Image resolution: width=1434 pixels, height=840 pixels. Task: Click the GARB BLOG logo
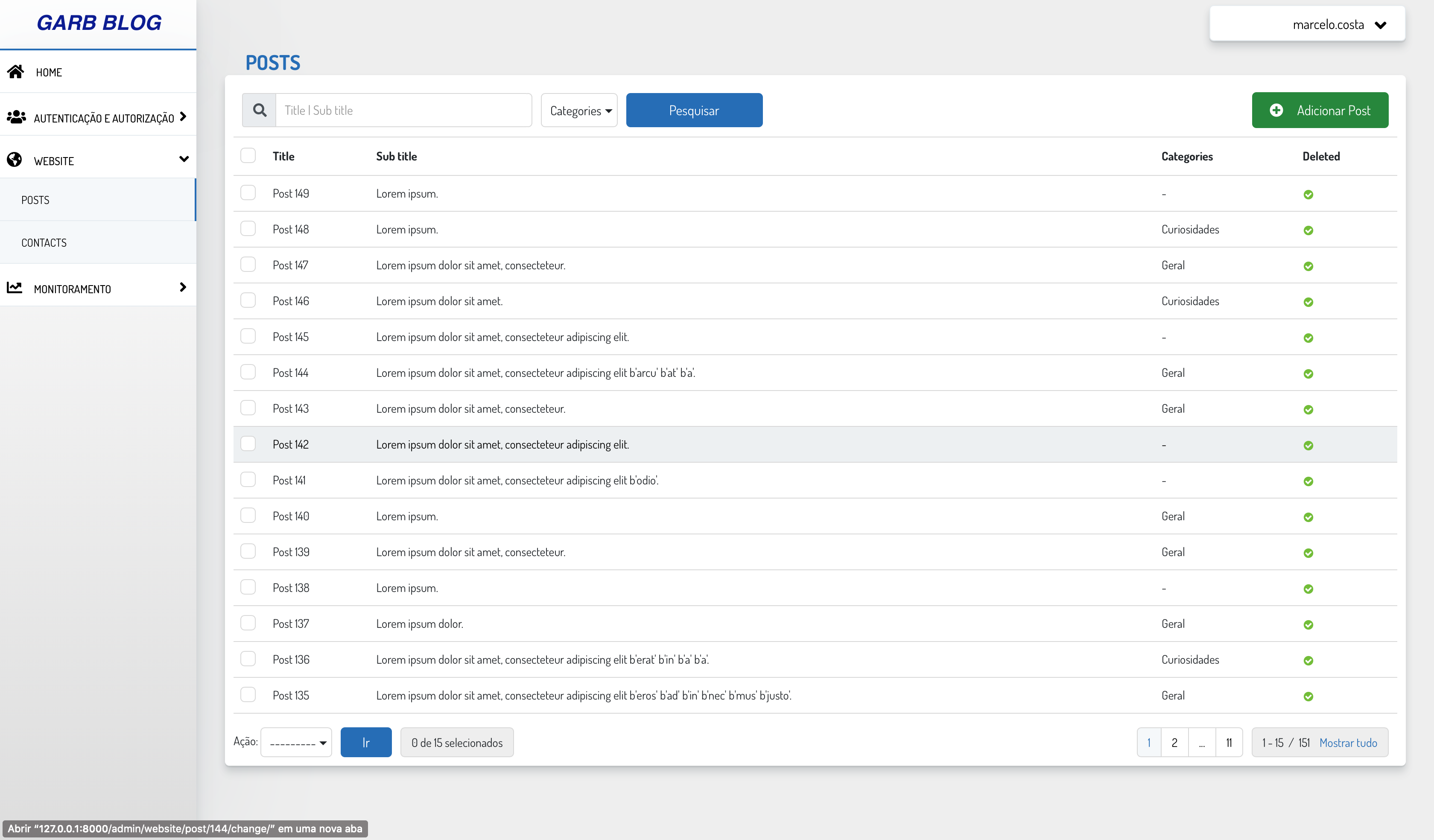[x=99, y=23]
